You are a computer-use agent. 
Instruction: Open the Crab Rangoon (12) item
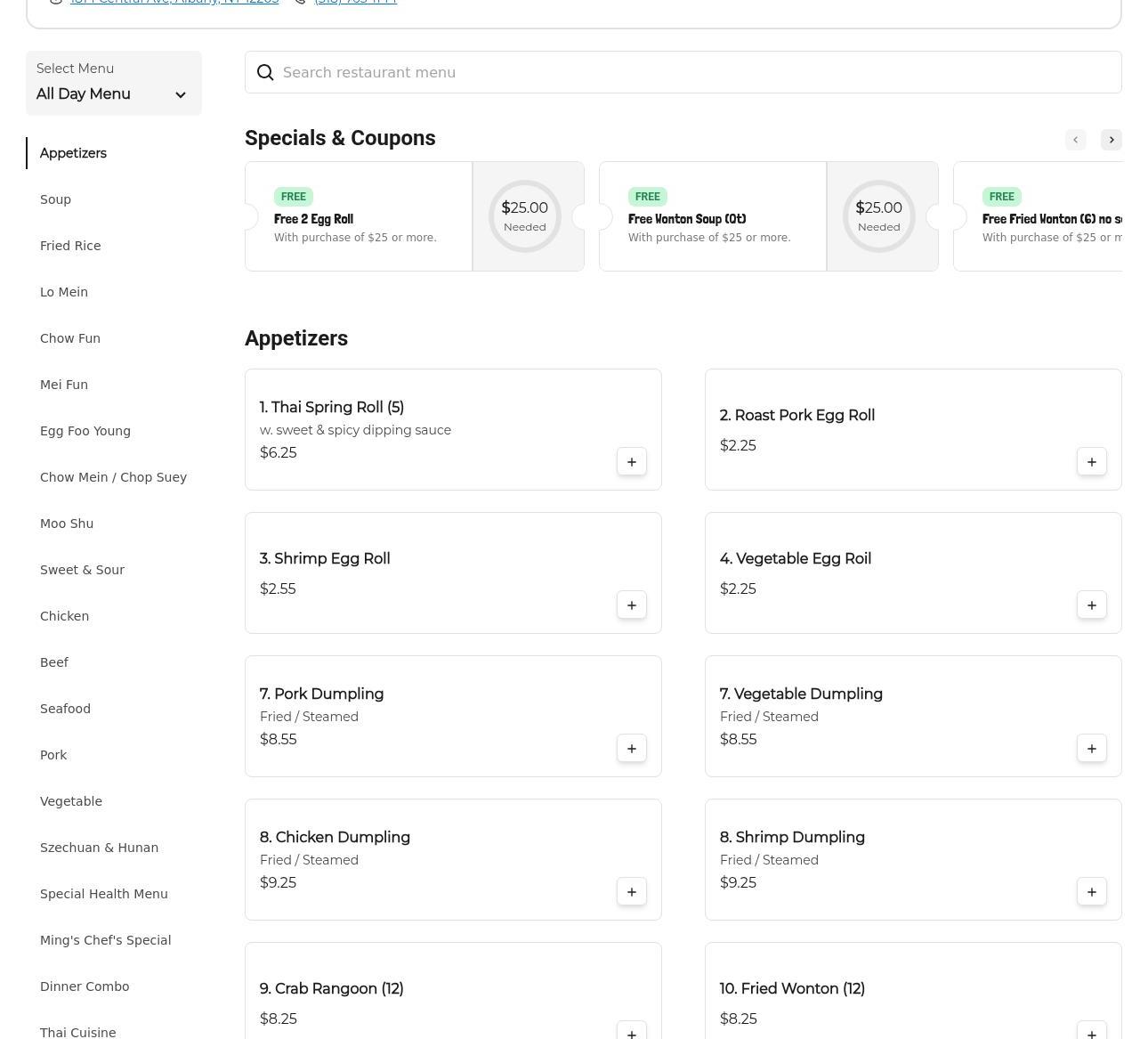click(x=331, y=989)
